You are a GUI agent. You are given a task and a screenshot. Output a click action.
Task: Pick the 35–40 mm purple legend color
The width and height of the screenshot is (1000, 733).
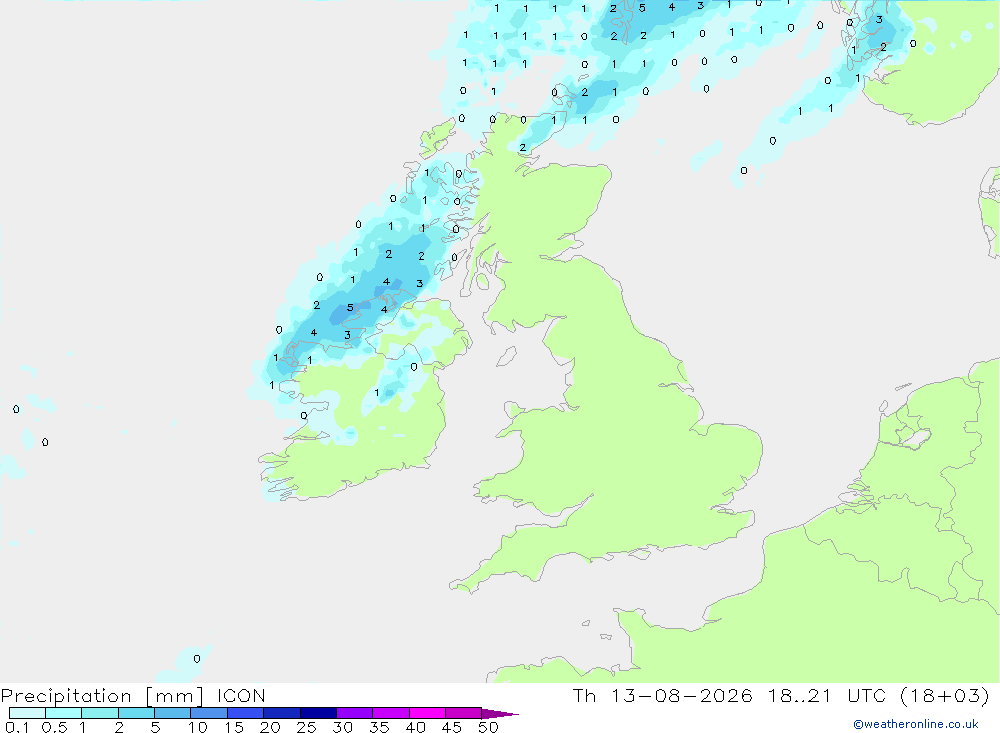tap(390, 713)
